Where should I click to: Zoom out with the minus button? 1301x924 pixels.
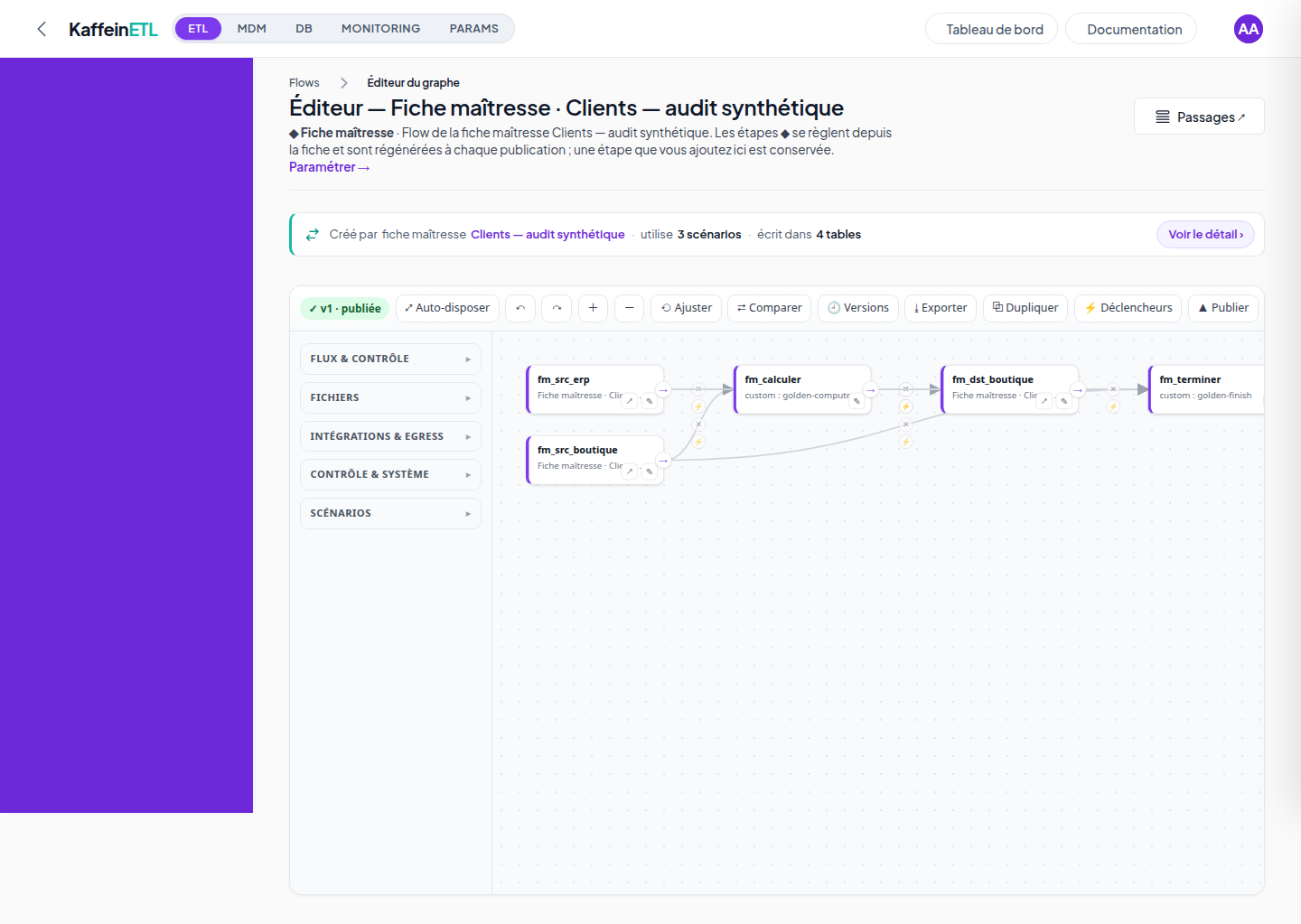(630, 308)
